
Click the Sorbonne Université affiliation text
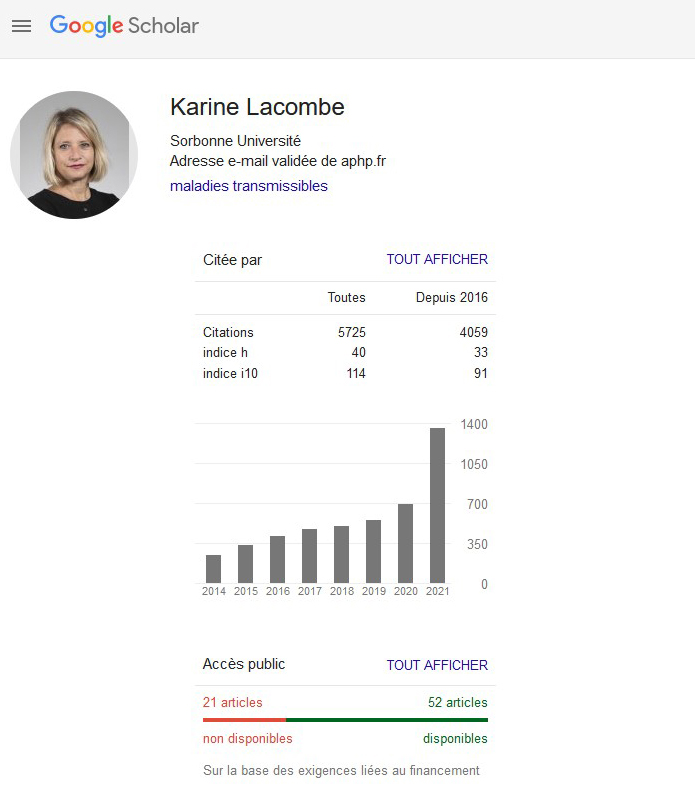tap(235, 141)
